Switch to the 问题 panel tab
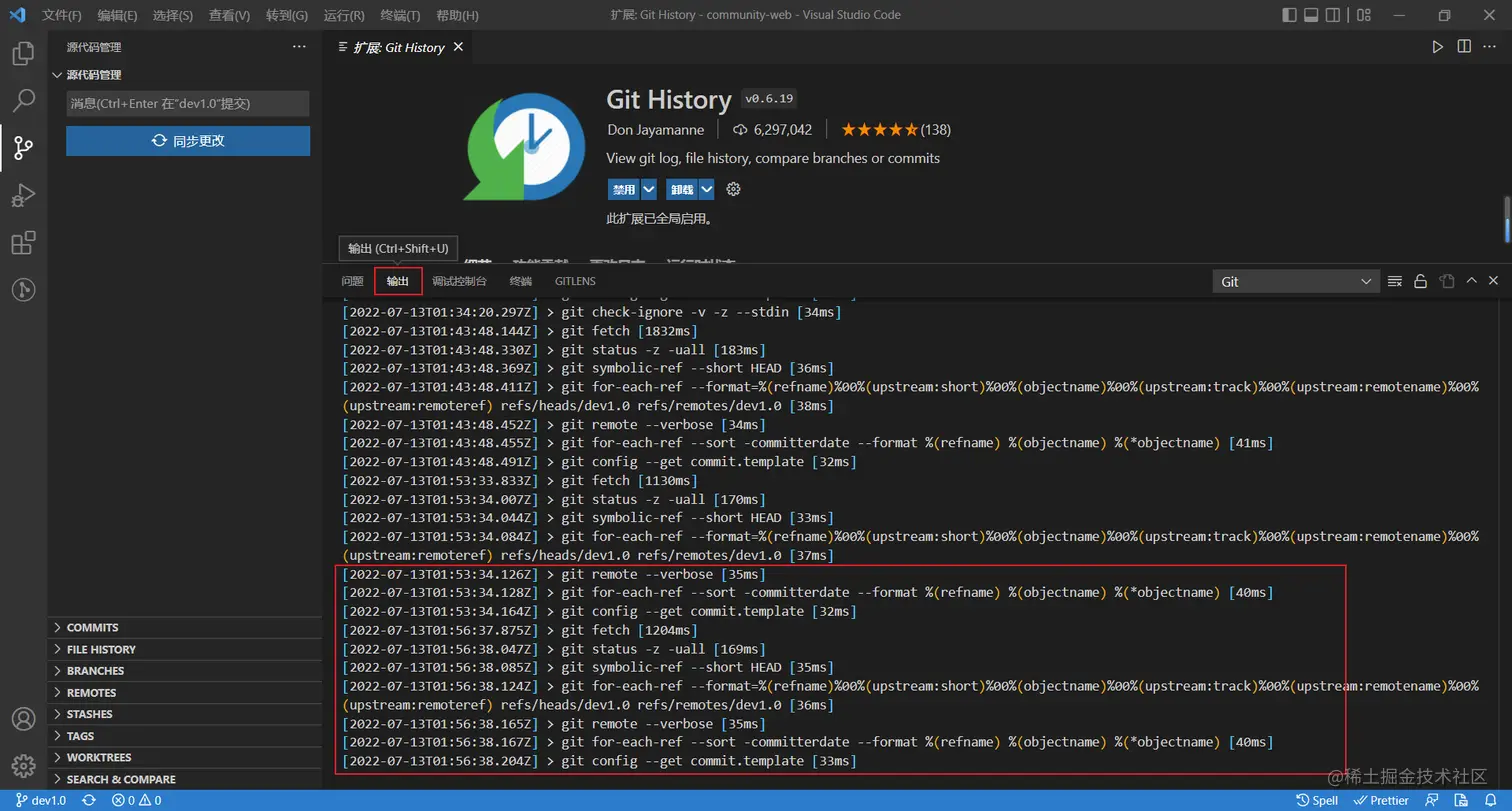1512x811 pixels. click(x=352, y=281)
